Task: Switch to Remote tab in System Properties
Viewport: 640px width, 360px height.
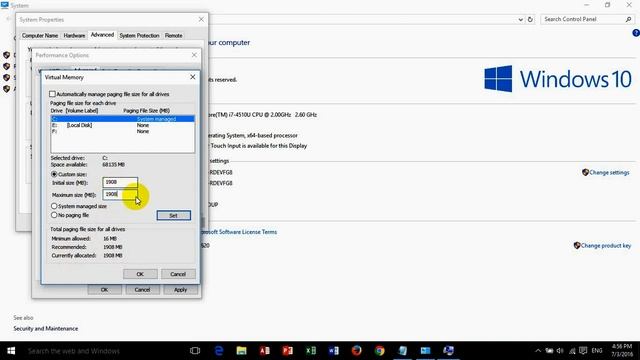Action: pyautogui.click(x=173, y=36)
